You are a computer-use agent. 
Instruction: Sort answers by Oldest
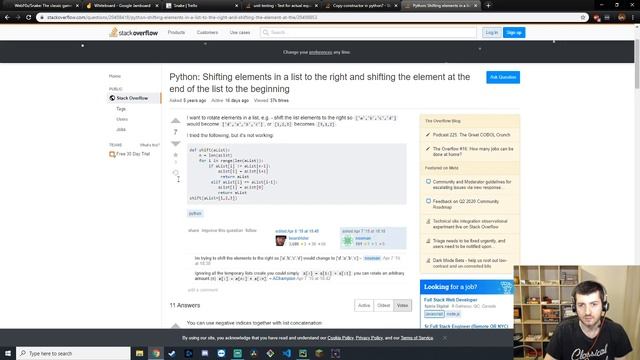[x=383, y=305]
